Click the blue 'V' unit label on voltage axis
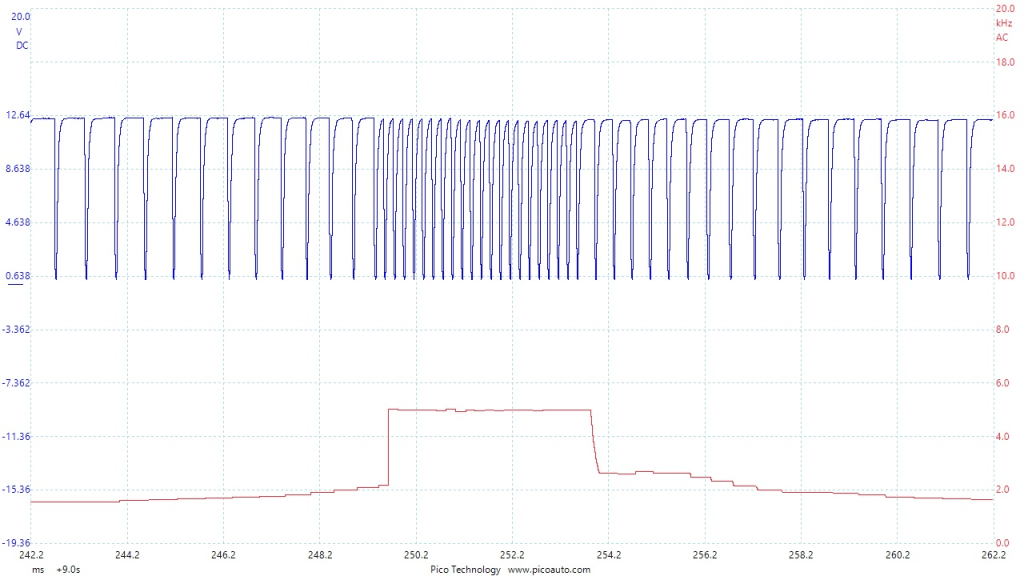 pyautogui.click(x=19, y=31)
